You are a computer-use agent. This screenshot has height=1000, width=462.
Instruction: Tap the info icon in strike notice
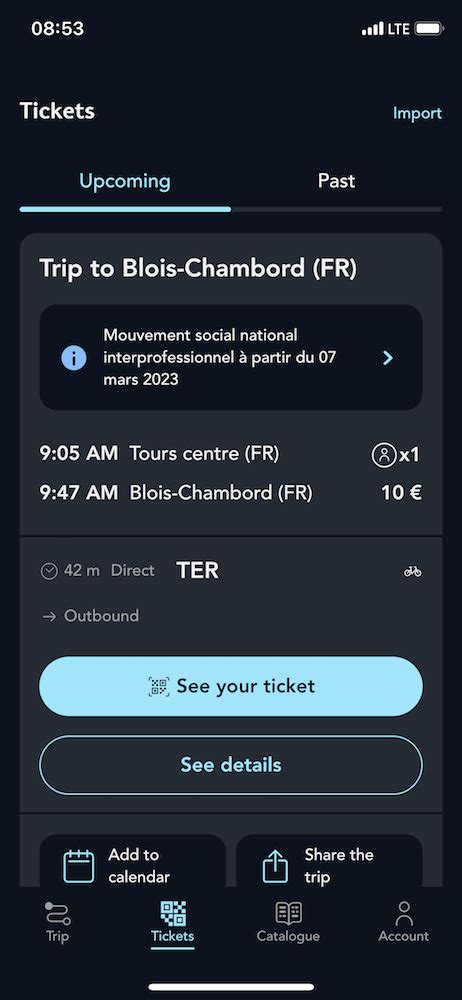pos(74,358)
